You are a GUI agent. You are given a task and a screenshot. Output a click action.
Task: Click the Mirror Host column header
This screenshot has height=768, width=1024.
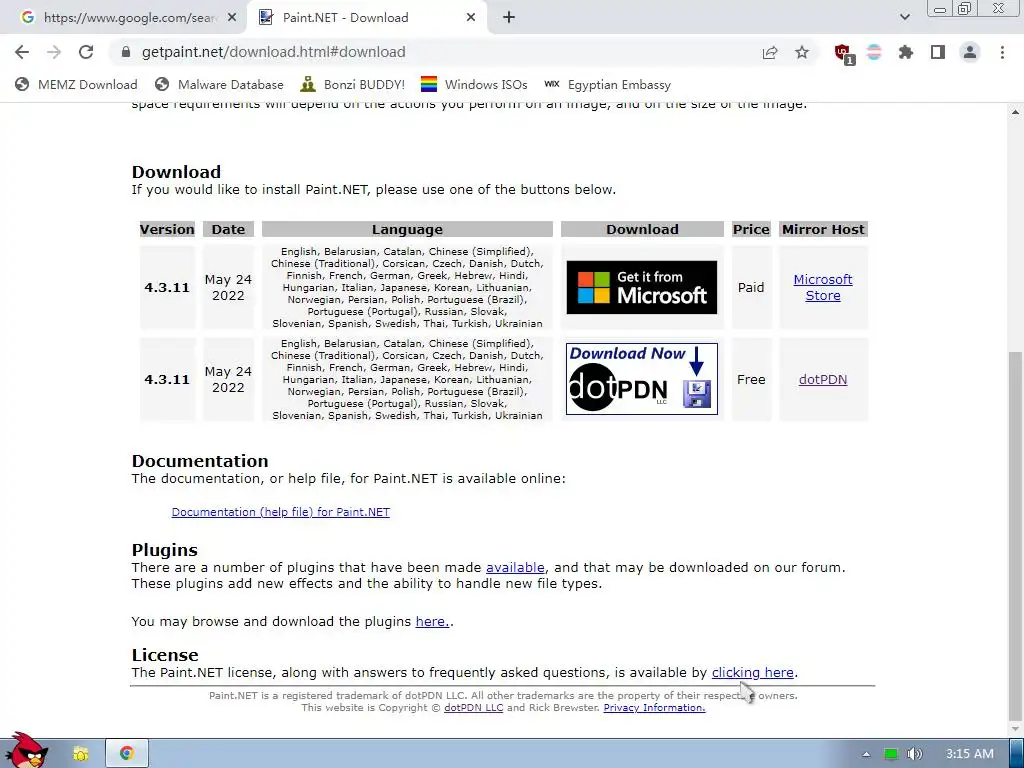[x=823, y=229]
